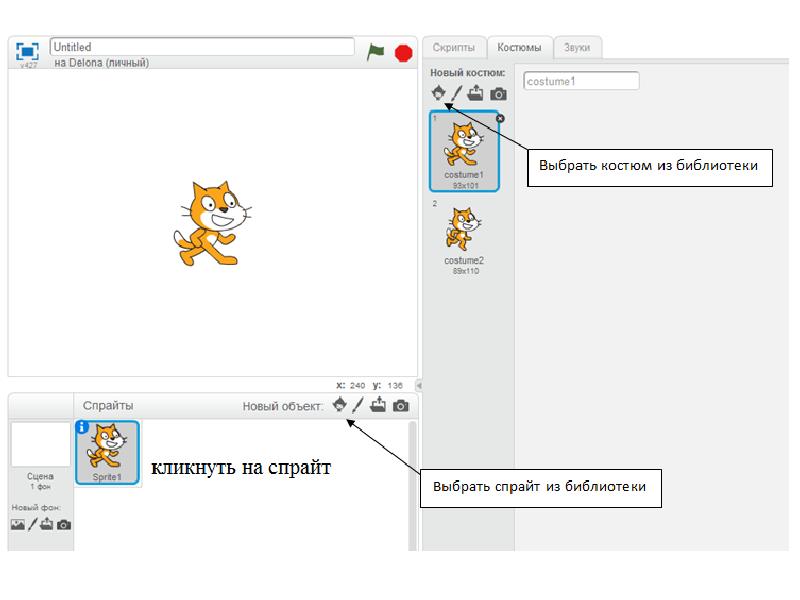This screenshot has width=800, height=600.
Task: Switch stage to full screen mode
Action: 27,50
